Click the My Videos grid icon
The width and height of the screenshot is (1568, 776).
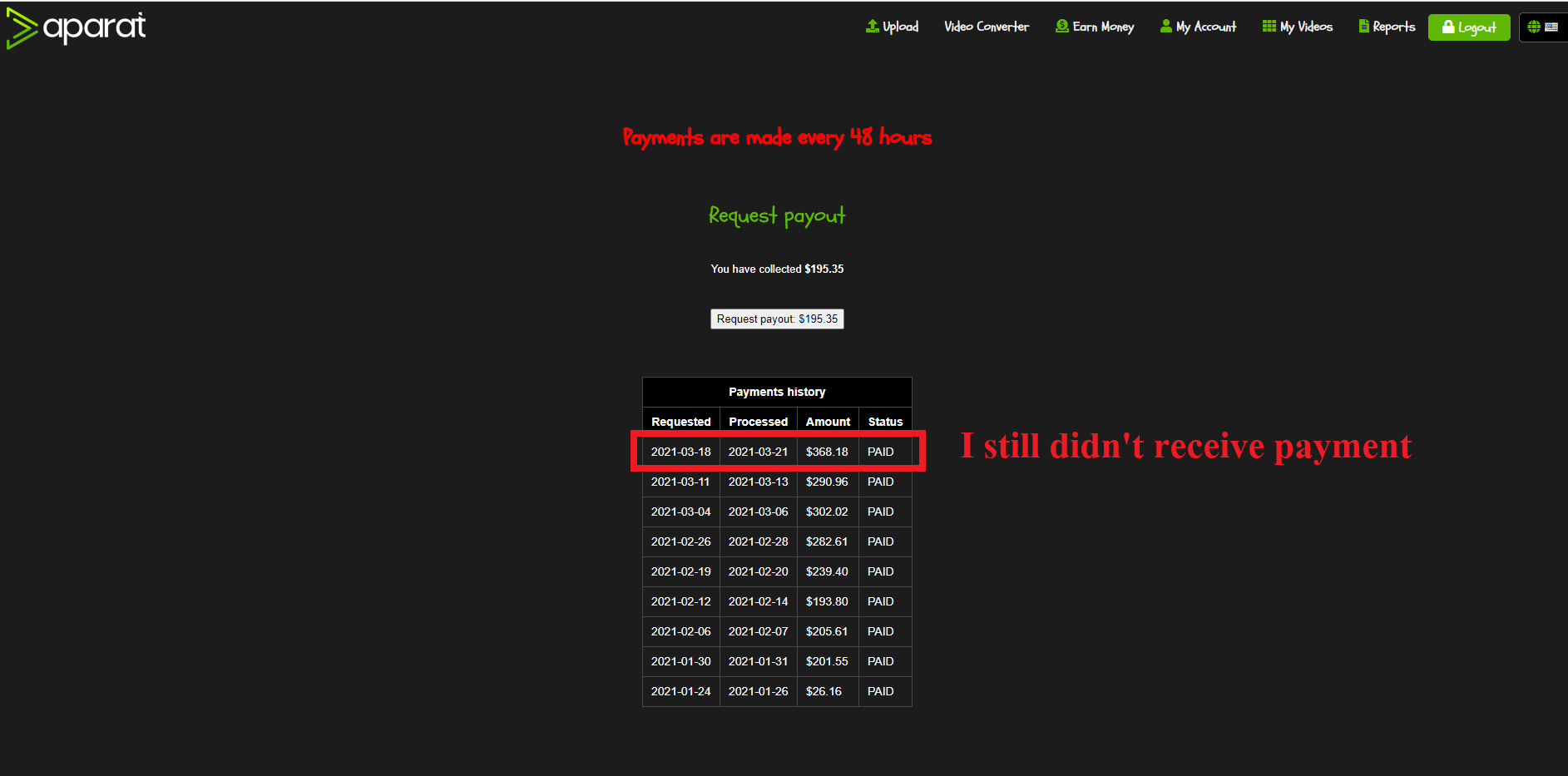(1269, 27)
